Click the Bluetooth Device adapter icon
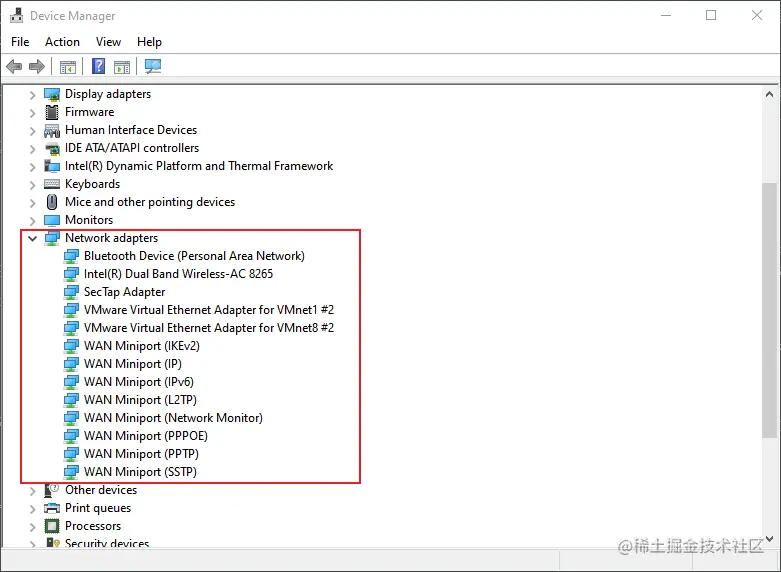The width and height of the screenshot is (781, 572). [71, 256]
